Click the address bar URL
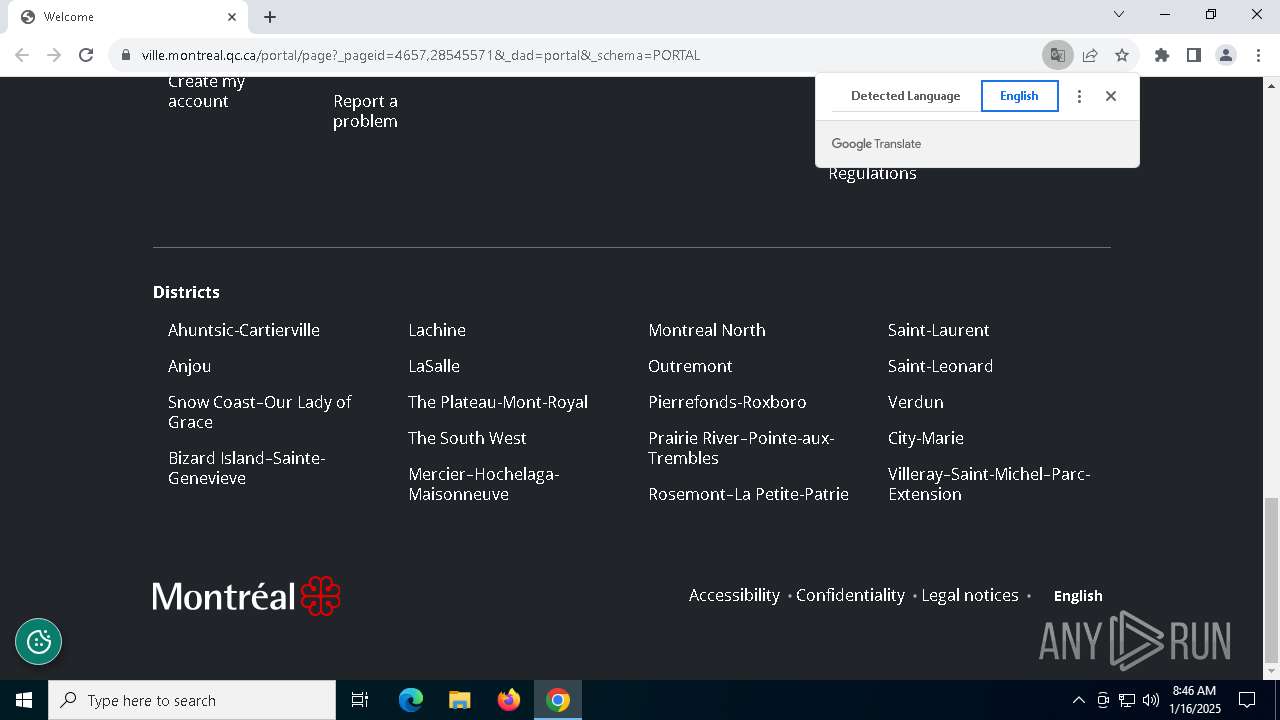 click(420, 55)
